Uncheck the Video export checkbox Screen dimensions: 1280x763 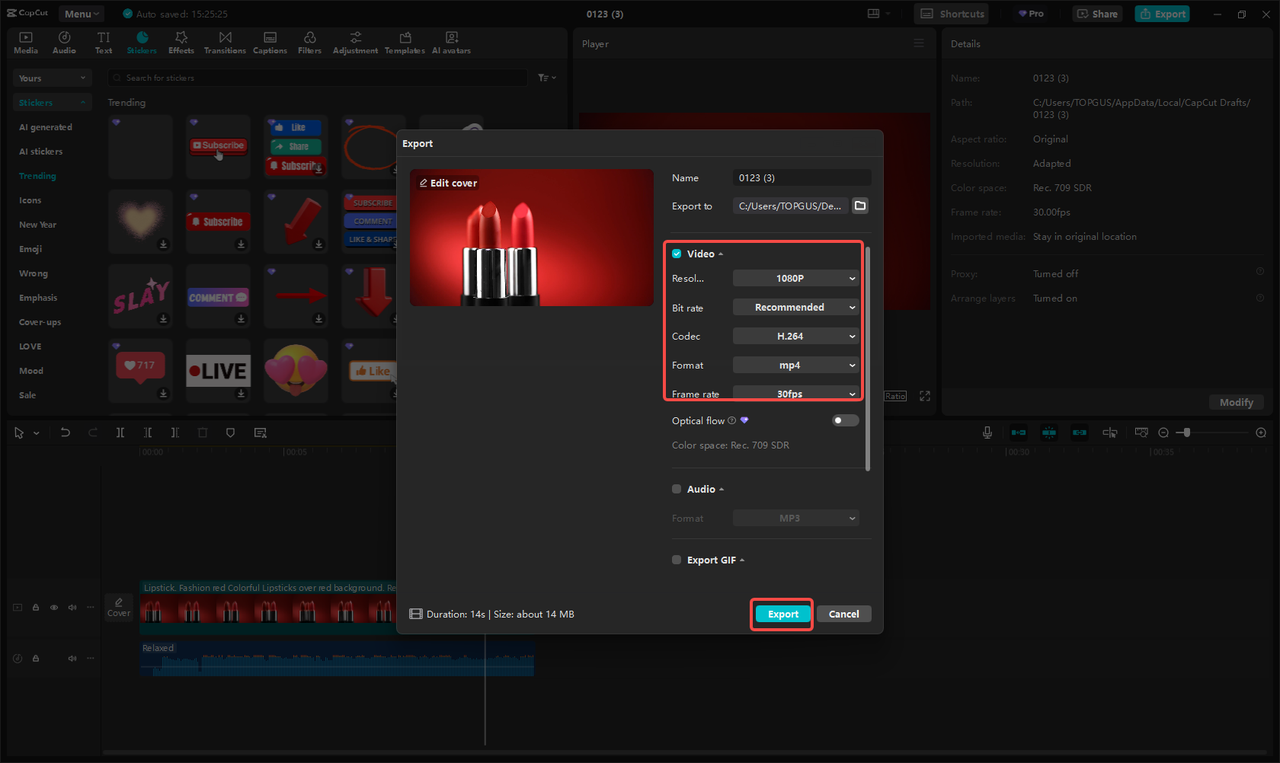[676, 253]
